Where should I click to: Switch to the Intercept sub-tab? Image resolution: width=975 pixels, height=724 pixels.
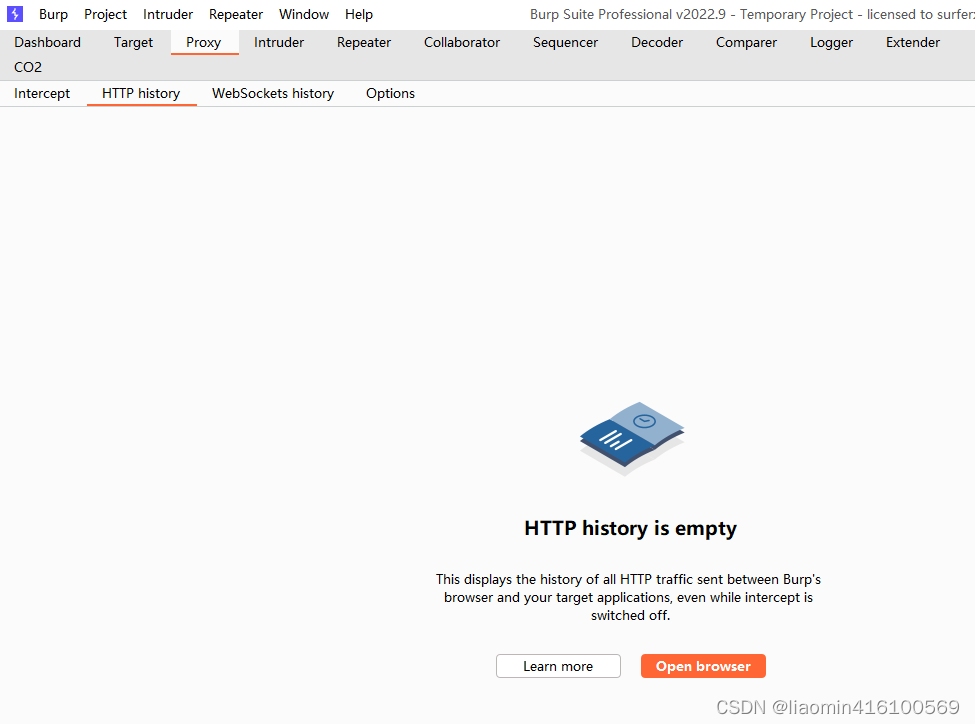point(42,93)
